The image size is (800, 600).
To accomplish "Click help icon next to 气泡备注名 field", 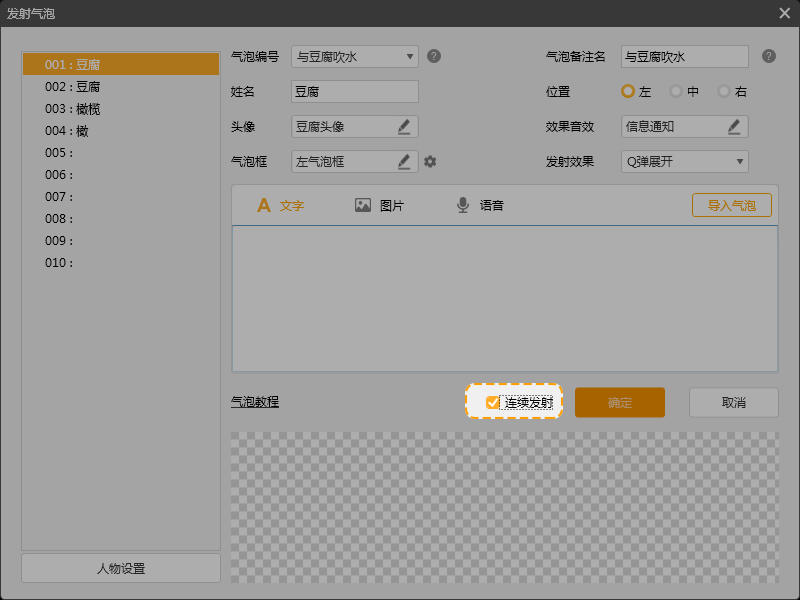I will click(768, 56).
